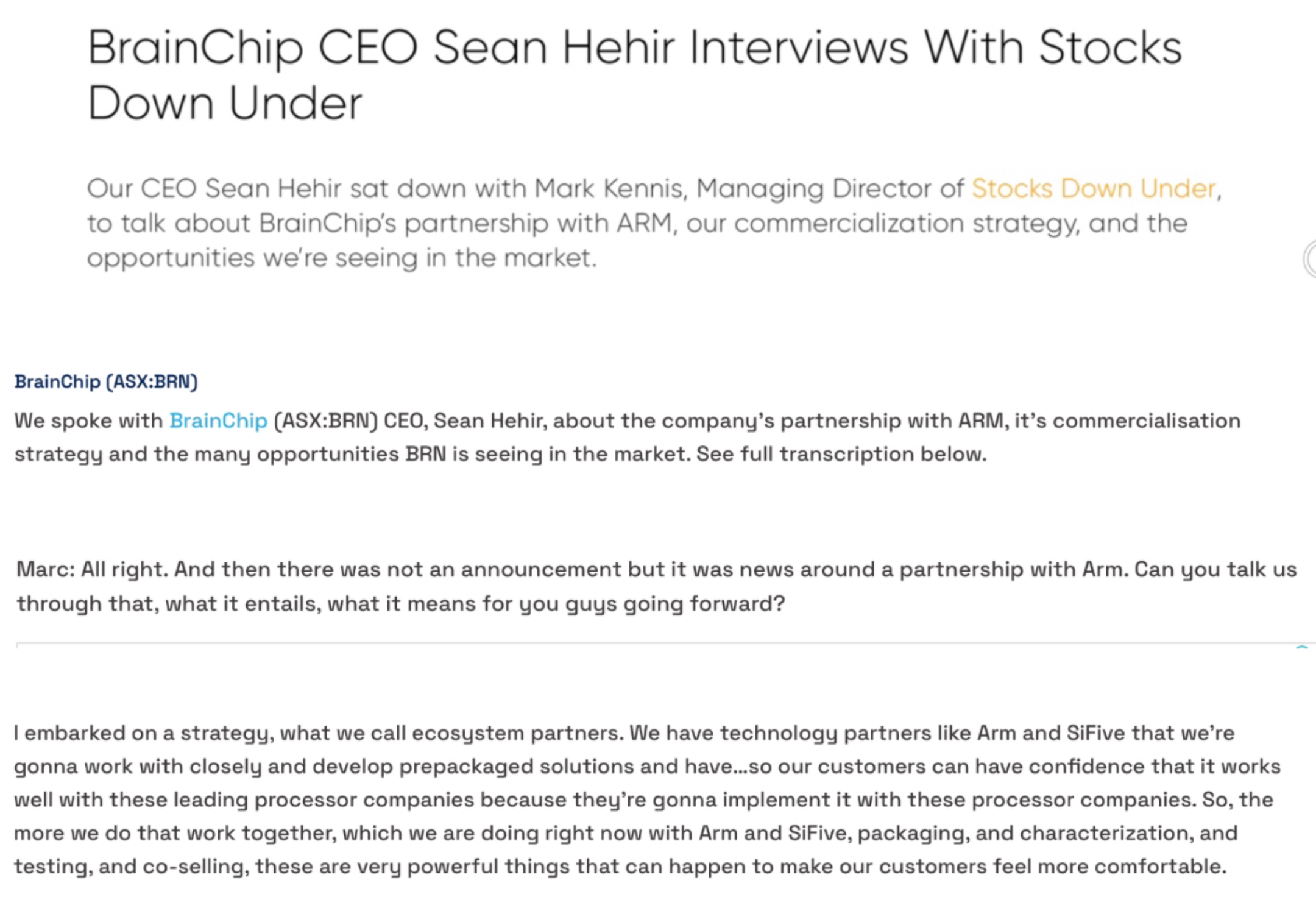Click the small blue arc icon below divider
Image resolution: width=1316 pixels, height=908 pixels.
pyautogui.click(x=1301, y=648)
